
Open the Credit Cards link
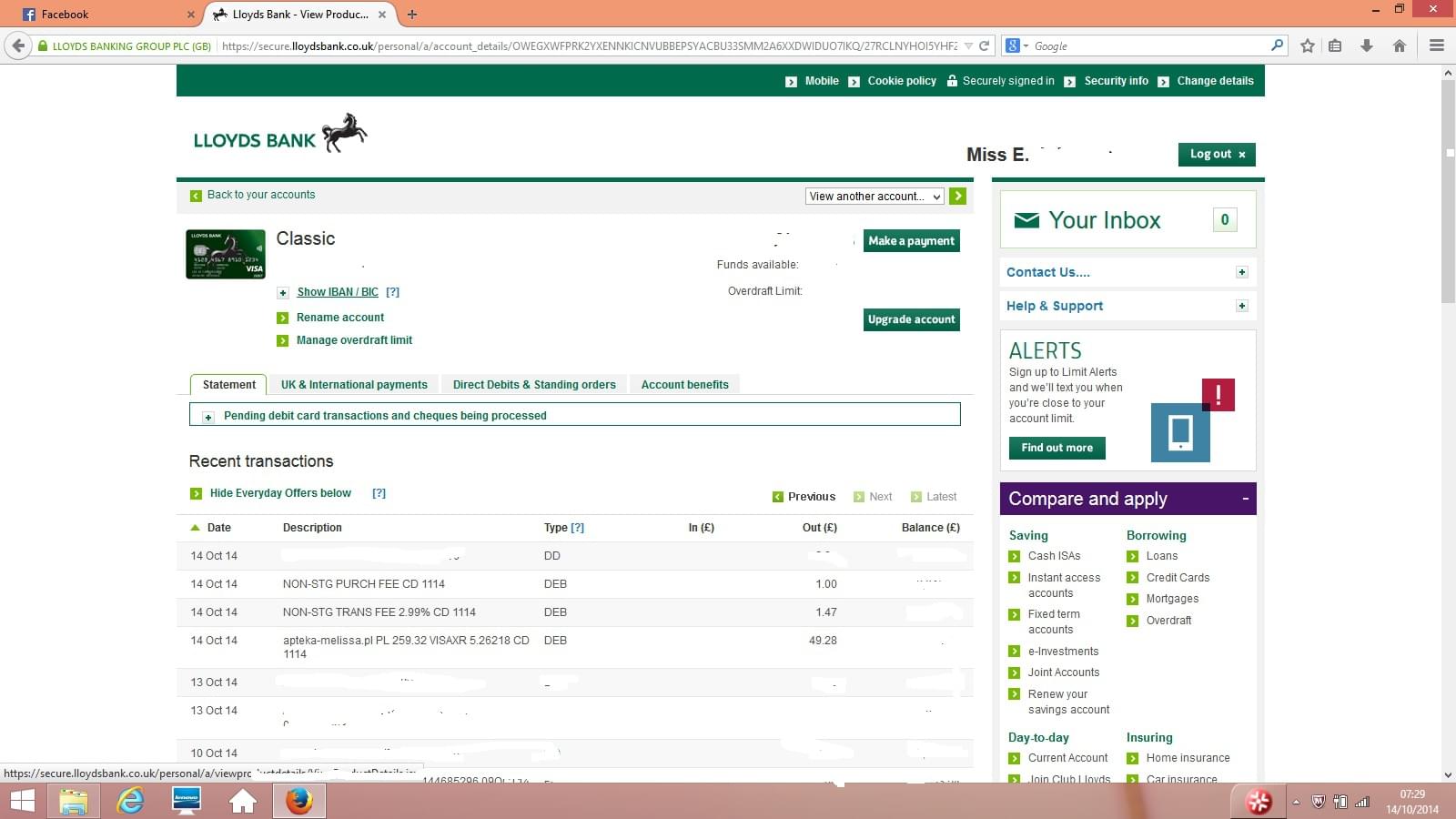(x=1178, y=578)
